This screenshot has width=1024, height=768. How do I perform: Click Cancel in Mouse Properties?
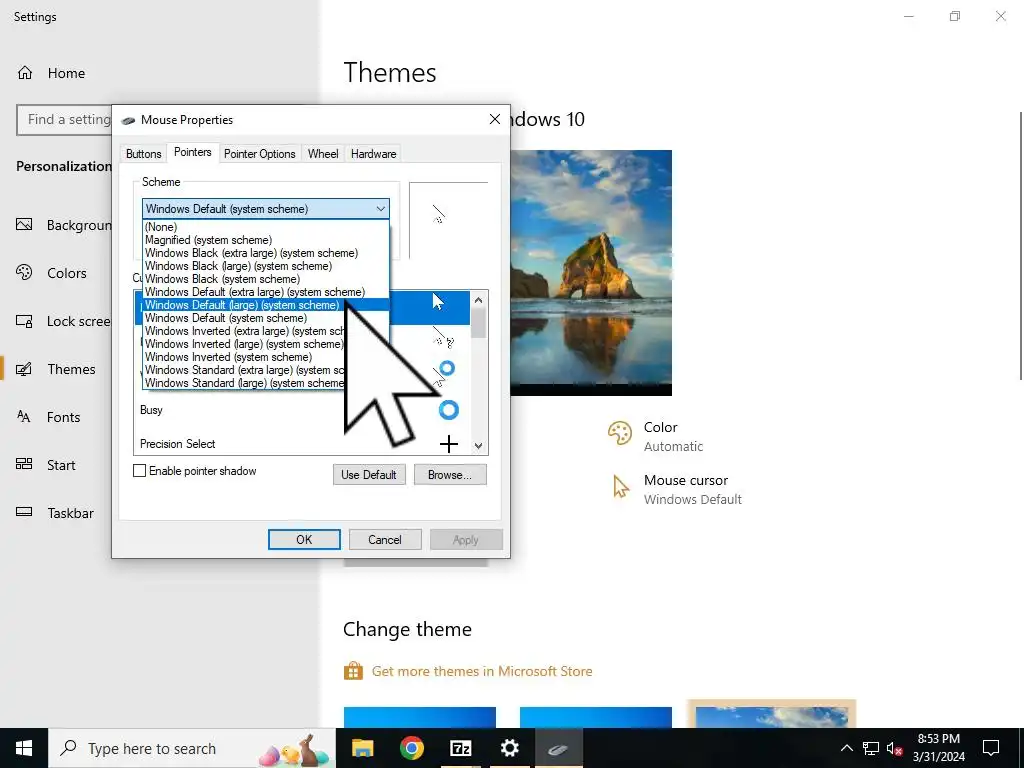point(385,539)
